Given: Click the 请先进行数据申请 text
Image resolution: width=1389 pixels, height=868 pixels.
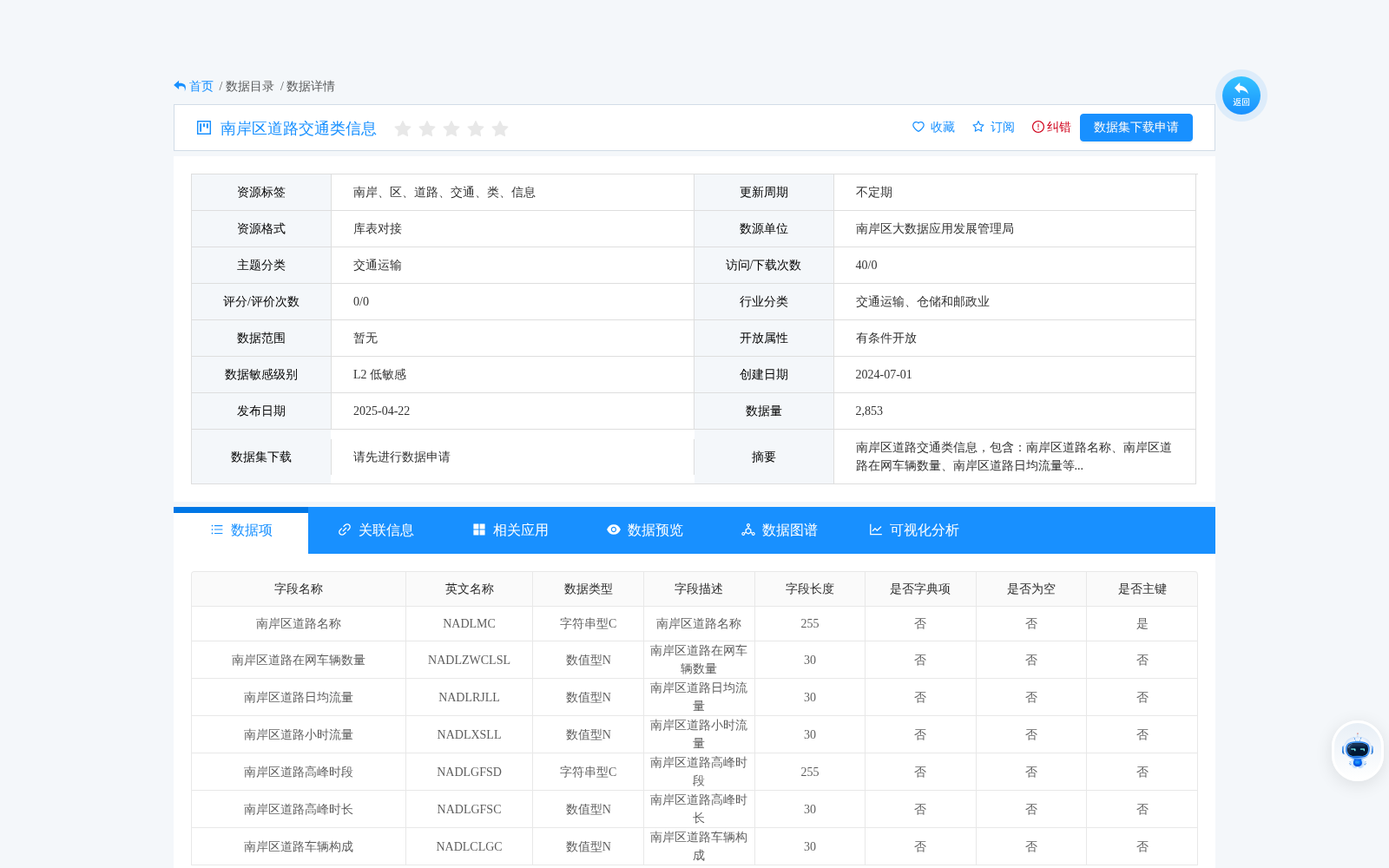Looking at the screenshot, I should (402, 457).
